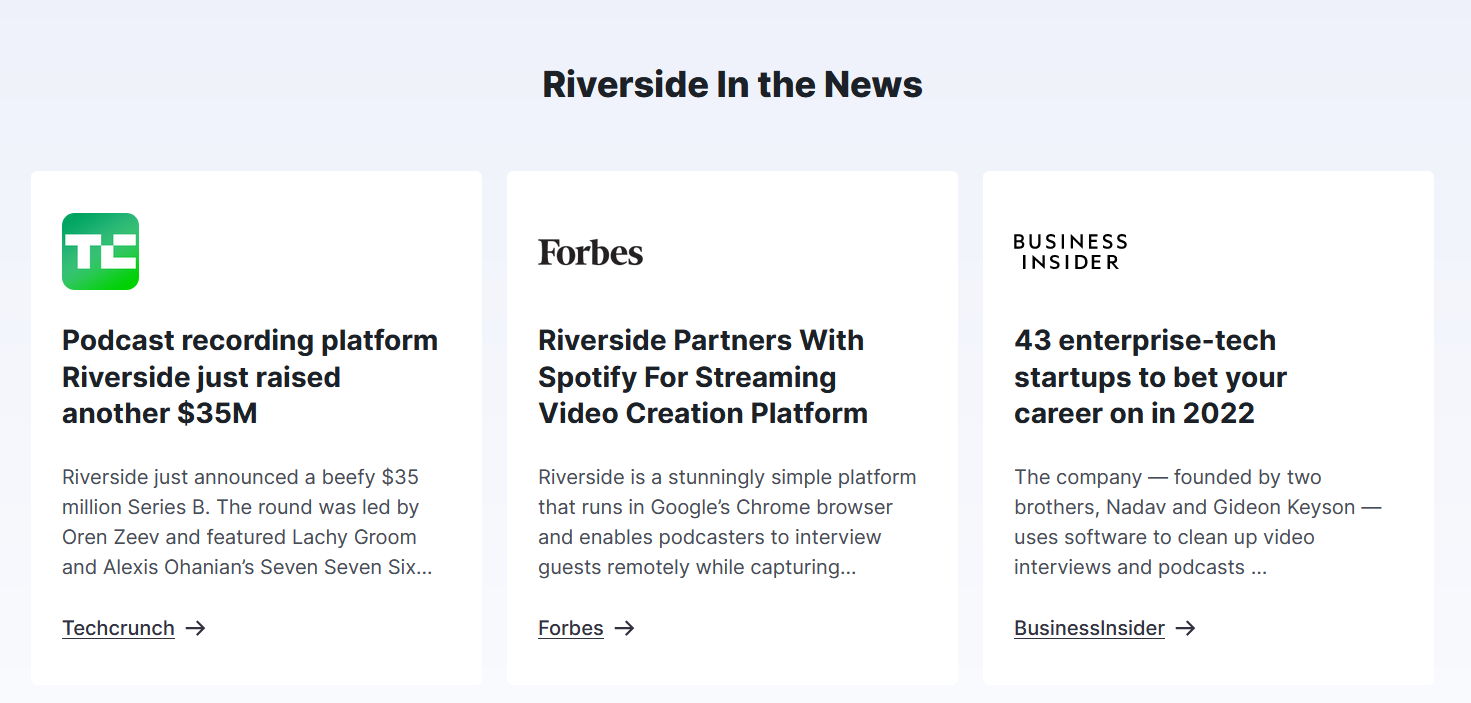The image size is (1471, 703).
Task: Click the arrow next to Forbes link
Action: coord(624,628)
